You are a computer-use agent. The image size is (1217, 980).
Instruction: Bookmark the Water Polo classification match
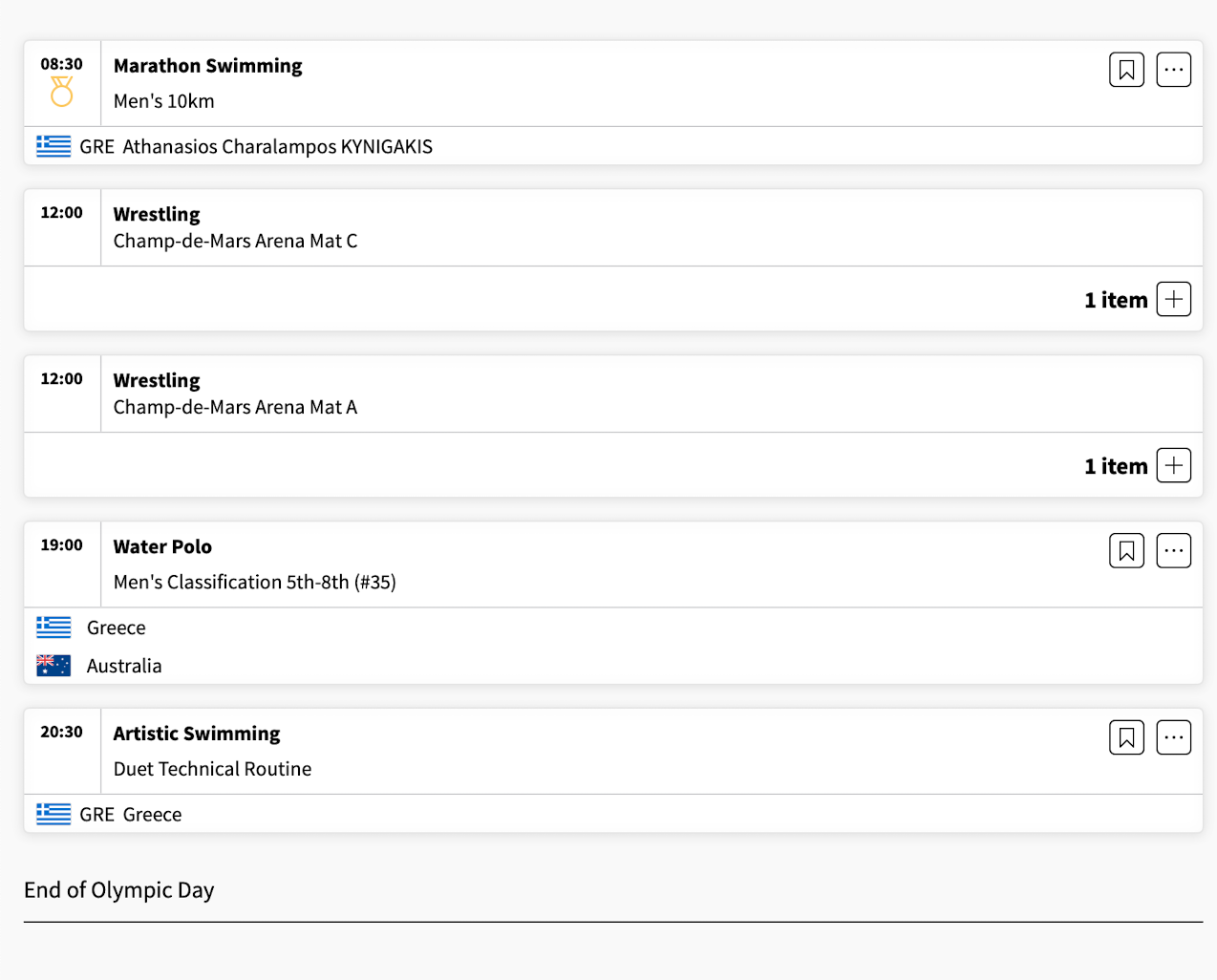[x=1126, y=550]
